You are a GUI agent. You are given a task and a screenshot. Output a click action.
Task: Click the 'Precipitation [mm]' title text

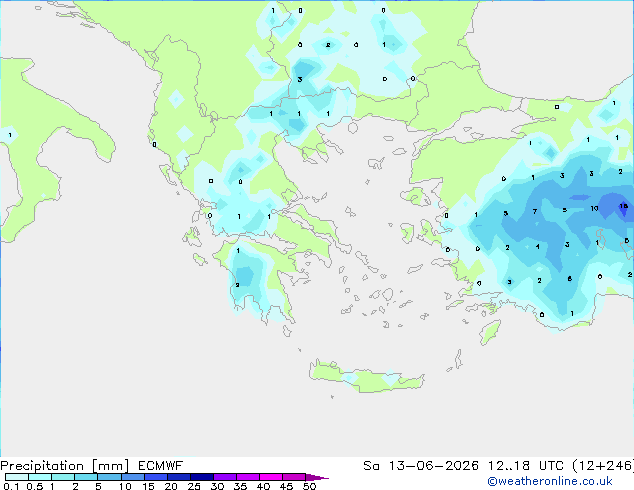pos(64,466)
